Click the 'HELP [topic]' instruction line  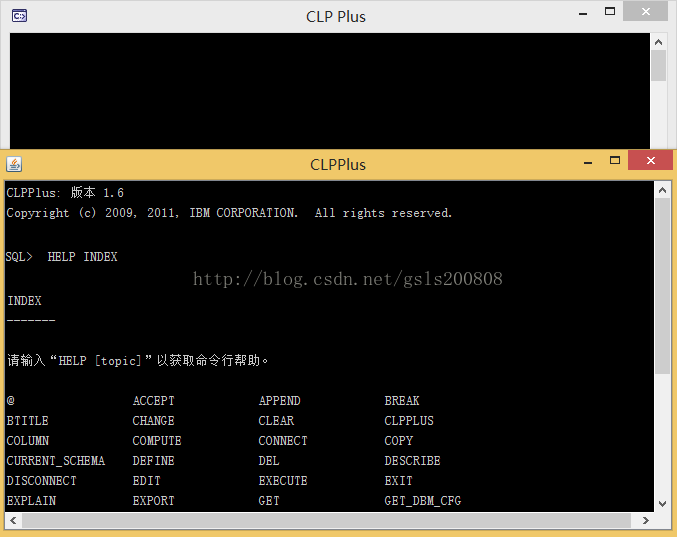coord(137,360)
